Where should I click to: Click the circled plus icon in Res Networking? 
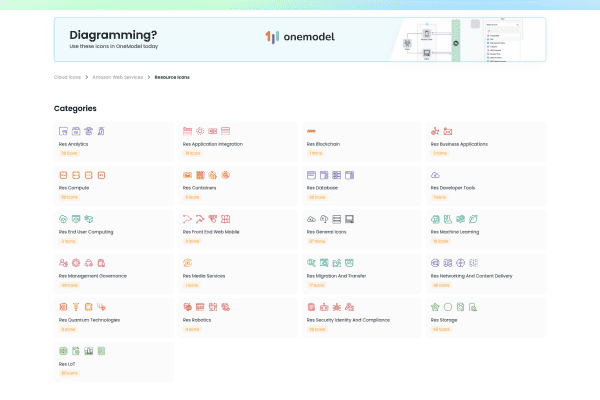coord(460,263)
